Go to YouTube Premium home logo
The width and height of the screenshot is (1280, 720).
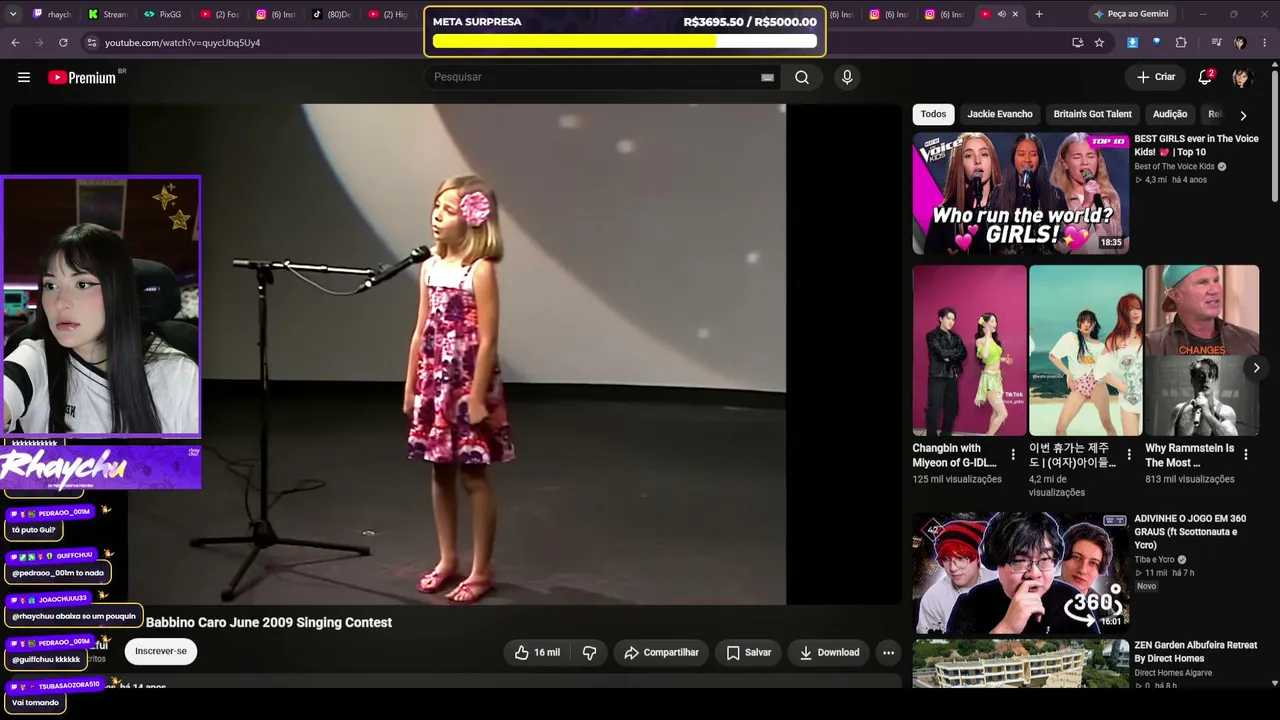pyautogui.click(x=82, y=77)
